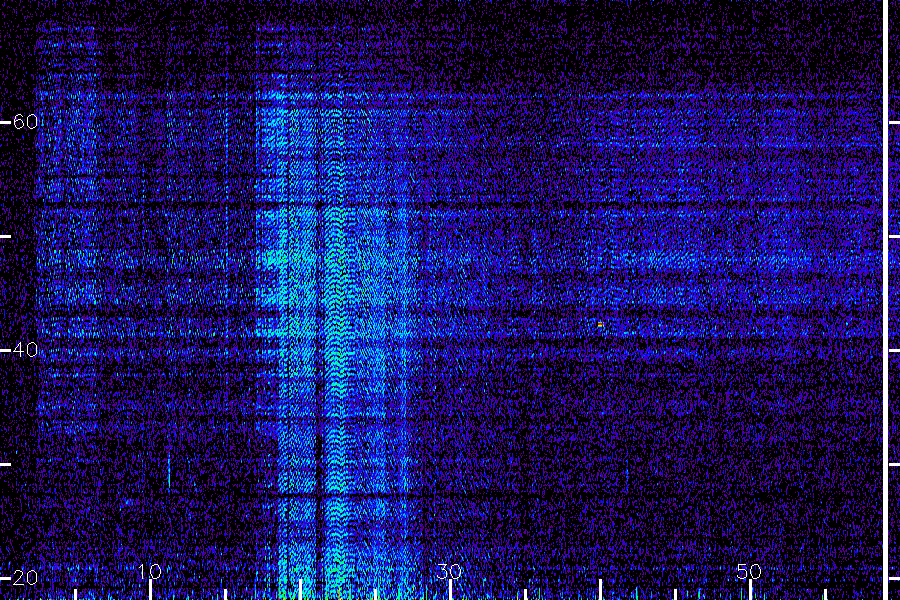Screen dimensions: 900x600
Task: Click the "30" label on the horizontal axis
Action: click(449, 571)
